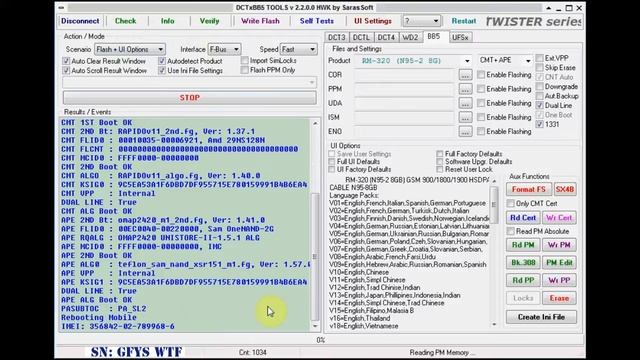Toggle Use Ini File Settings checkbox
Viewport: 640px width, 360px height.
(x=162, y=71)
